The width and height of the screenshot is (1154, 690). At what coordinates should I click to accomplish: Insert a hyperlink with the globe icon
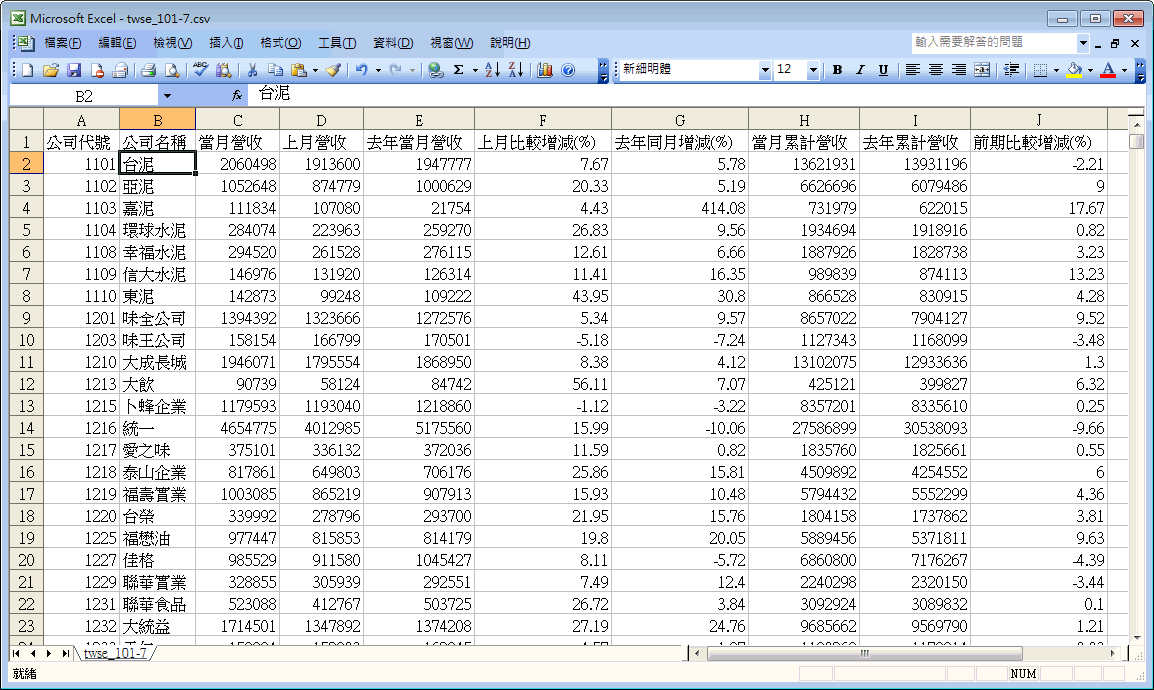[x=436, y=70]
